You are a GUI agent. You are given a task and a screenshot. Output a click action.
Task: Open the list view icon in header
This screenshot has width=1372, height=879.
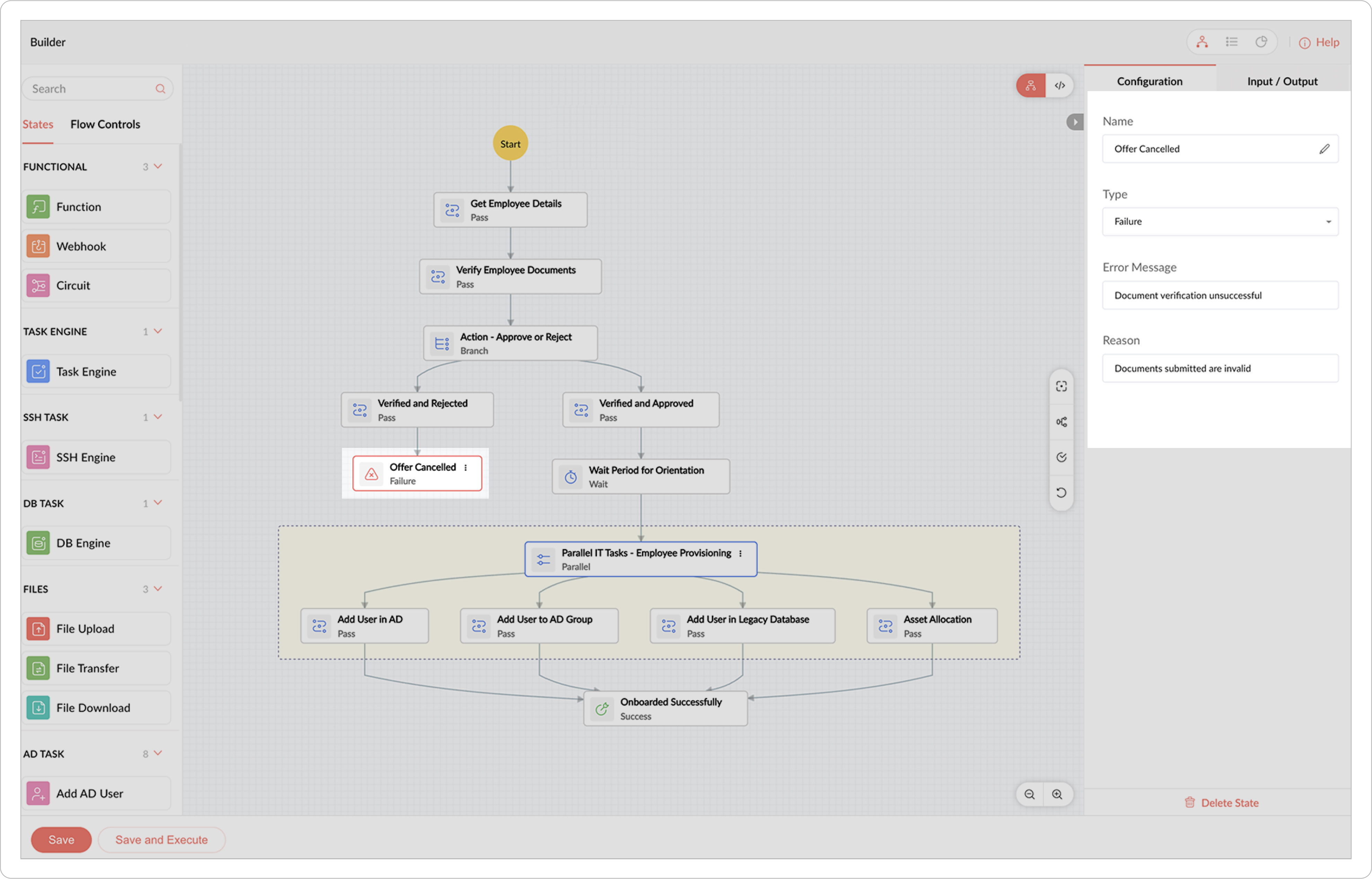1231,42
